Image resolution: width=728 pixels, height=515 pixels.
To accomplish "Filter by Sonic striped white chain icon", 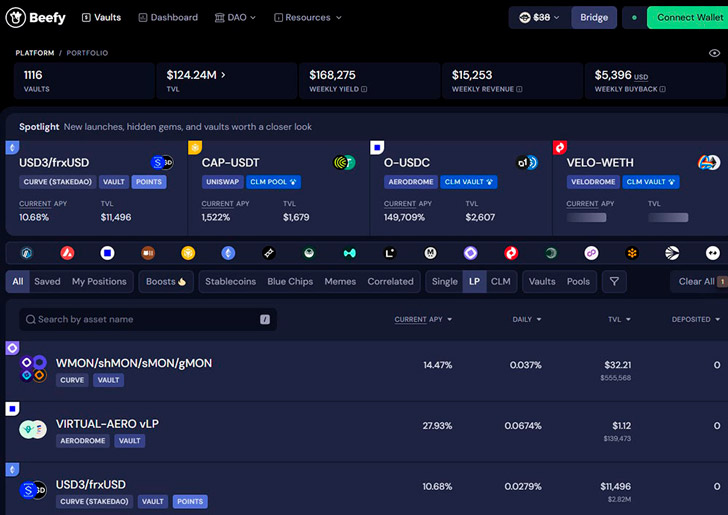I will tap(672, 253).
